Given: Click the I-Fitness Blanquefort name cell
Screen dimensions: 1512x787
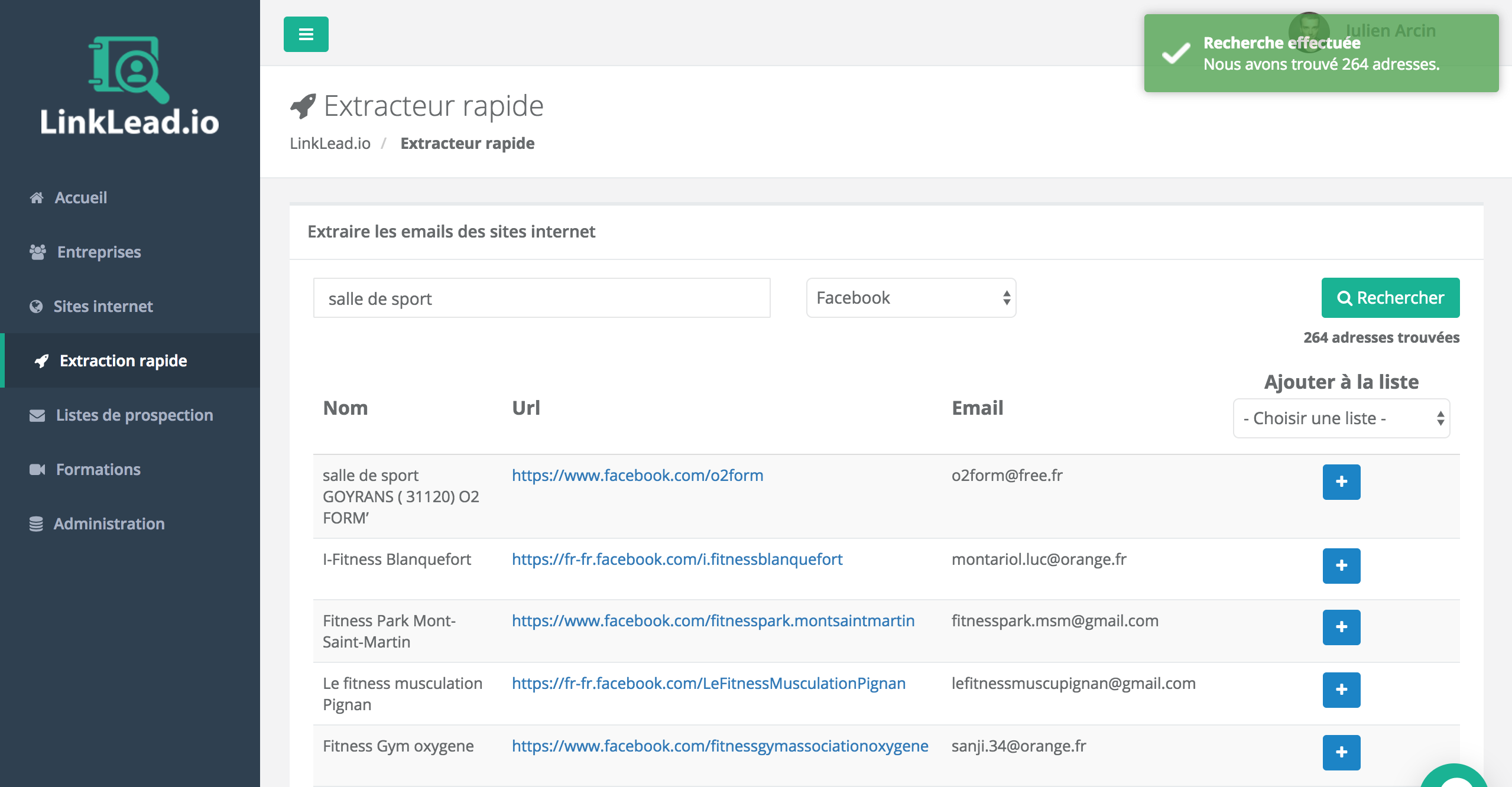Looking at the screenshot, I should 397,559.
